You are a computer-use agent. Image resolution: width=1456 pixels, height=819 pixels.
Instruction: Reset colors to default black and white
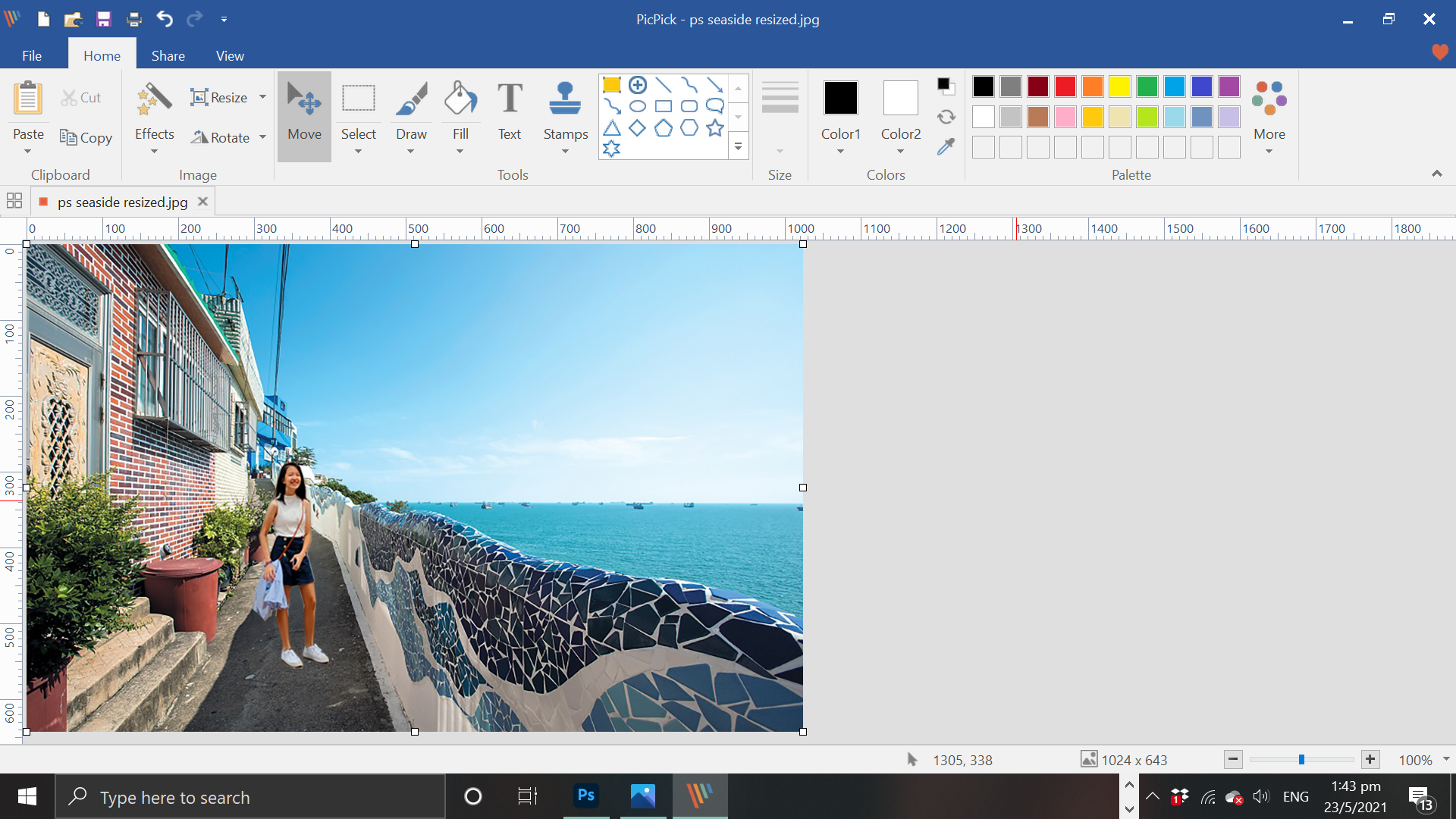pyautogui.click(x=946, y=86)
